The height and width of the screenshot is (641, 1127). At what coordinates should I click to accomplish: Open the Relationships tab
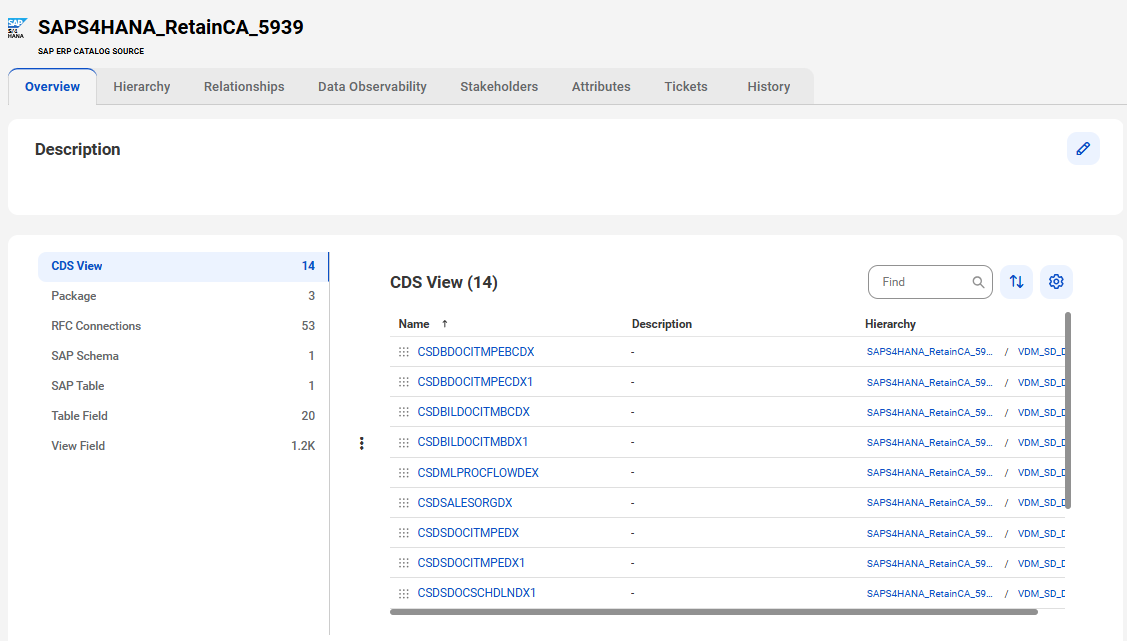click(244, 86)
